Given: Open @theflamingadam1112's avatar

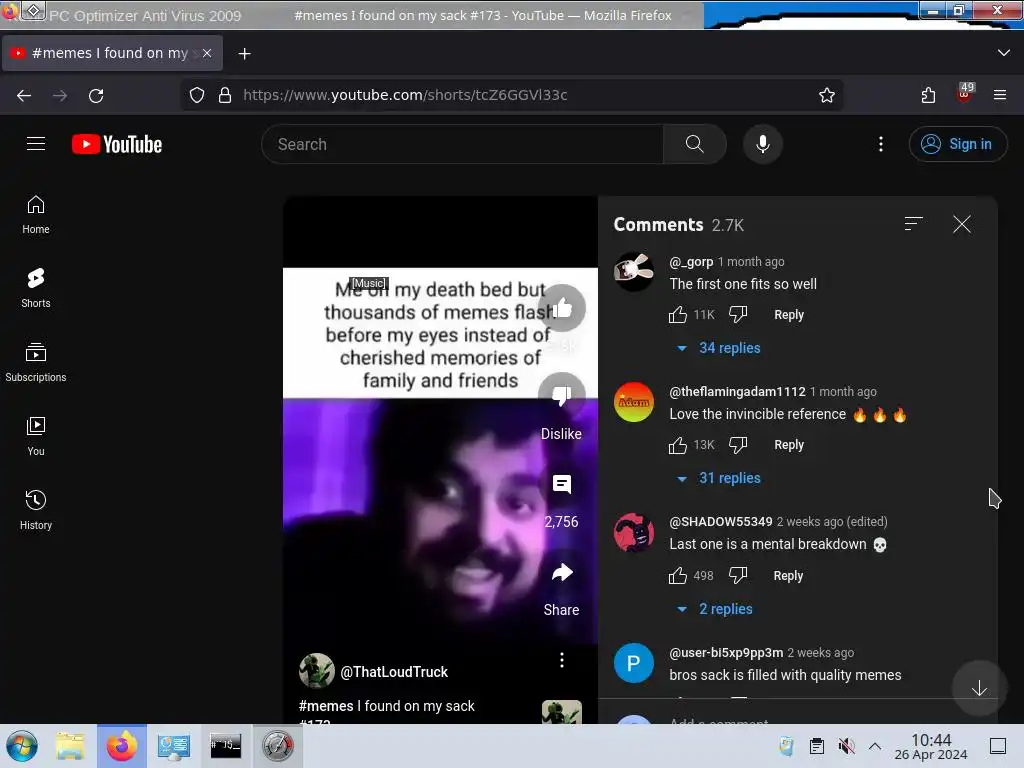Looking at the screenshot, I should 633,402.
